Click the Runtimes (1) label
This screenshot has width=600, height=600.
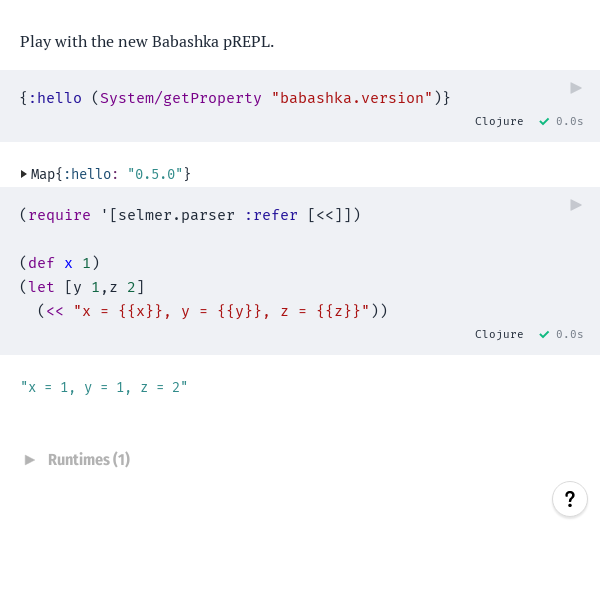tap(89, 460)
